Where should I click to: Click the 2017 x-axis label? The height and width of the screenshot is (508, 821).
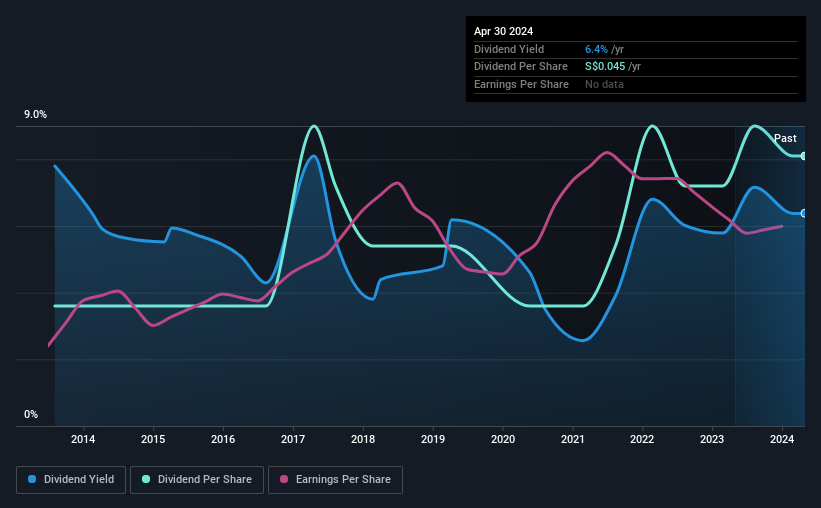click(x=293, y=439)
